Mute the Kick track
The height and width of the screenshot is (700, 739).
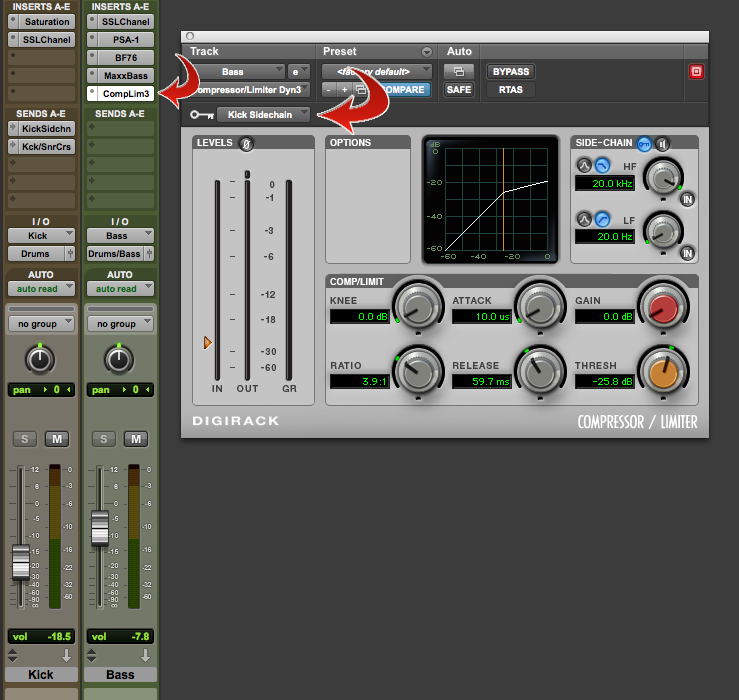point(58,440)
